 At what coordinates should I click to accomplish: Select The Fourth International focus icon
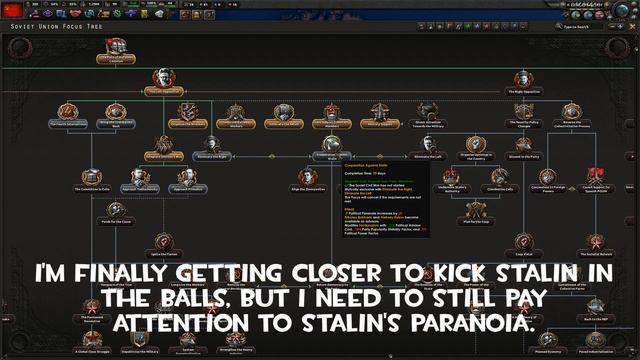(68, 112)
